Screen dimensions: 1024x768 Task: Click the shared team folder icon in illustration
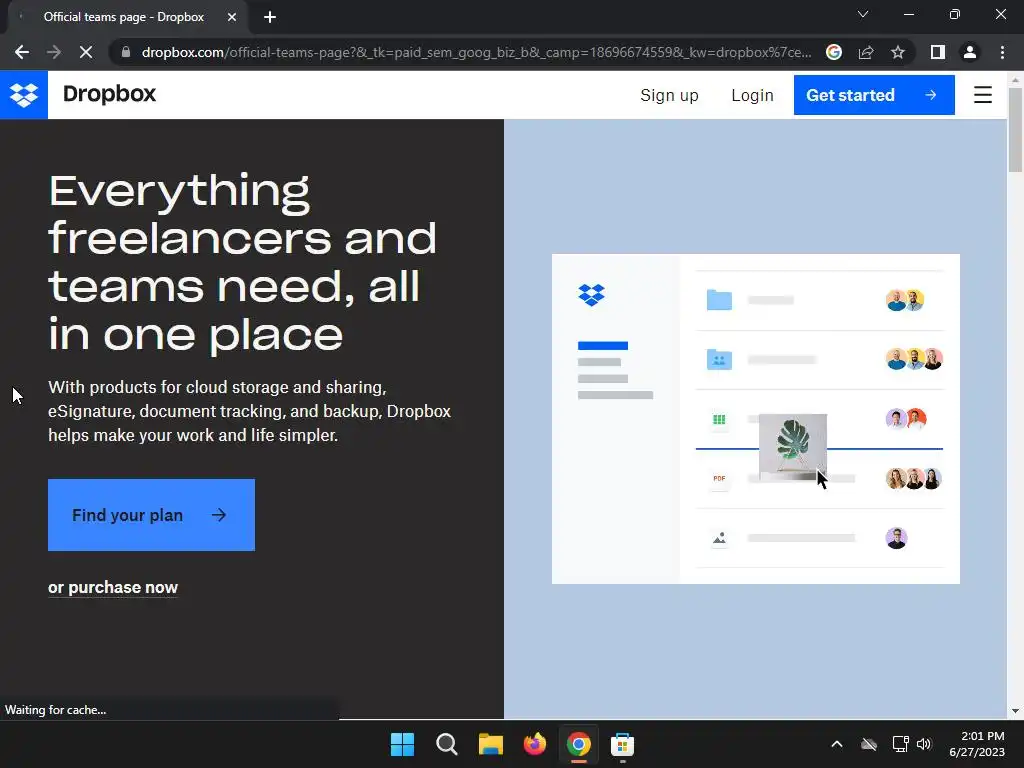719,359
